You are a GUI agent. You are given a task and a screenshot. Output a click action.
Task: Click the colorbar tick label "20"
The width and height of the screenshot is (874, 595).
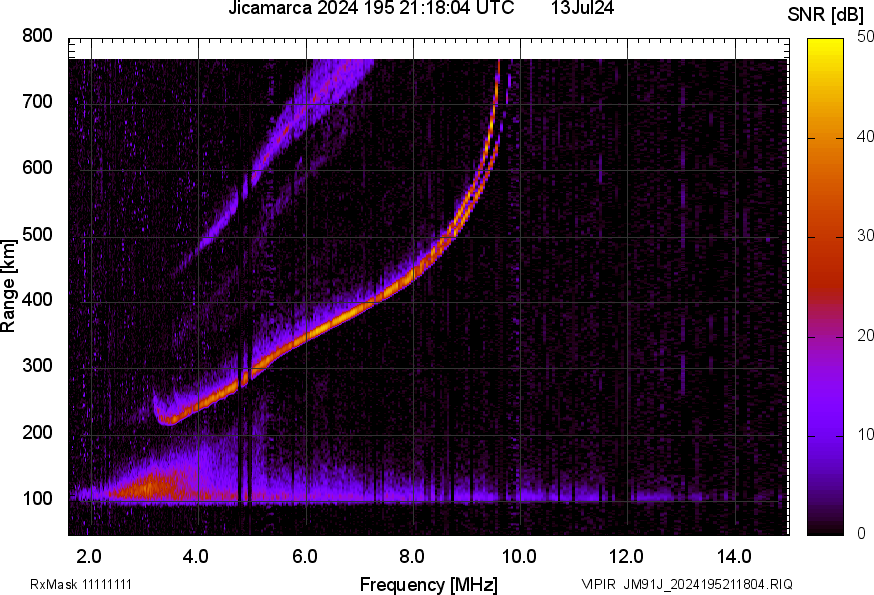point(865,336)
